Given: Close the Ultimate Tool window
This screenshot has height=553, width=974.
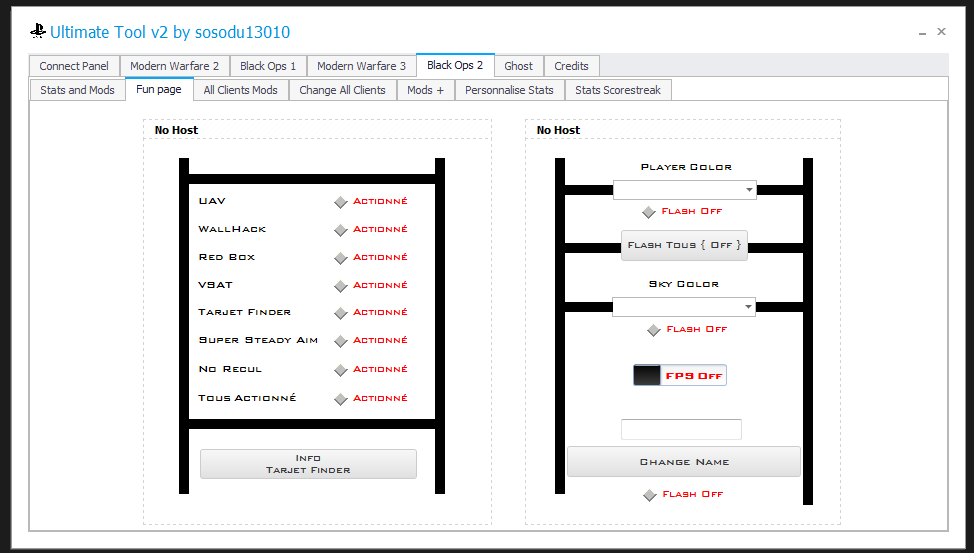Looking at the screenshot, I should click(x=942, y=31).
